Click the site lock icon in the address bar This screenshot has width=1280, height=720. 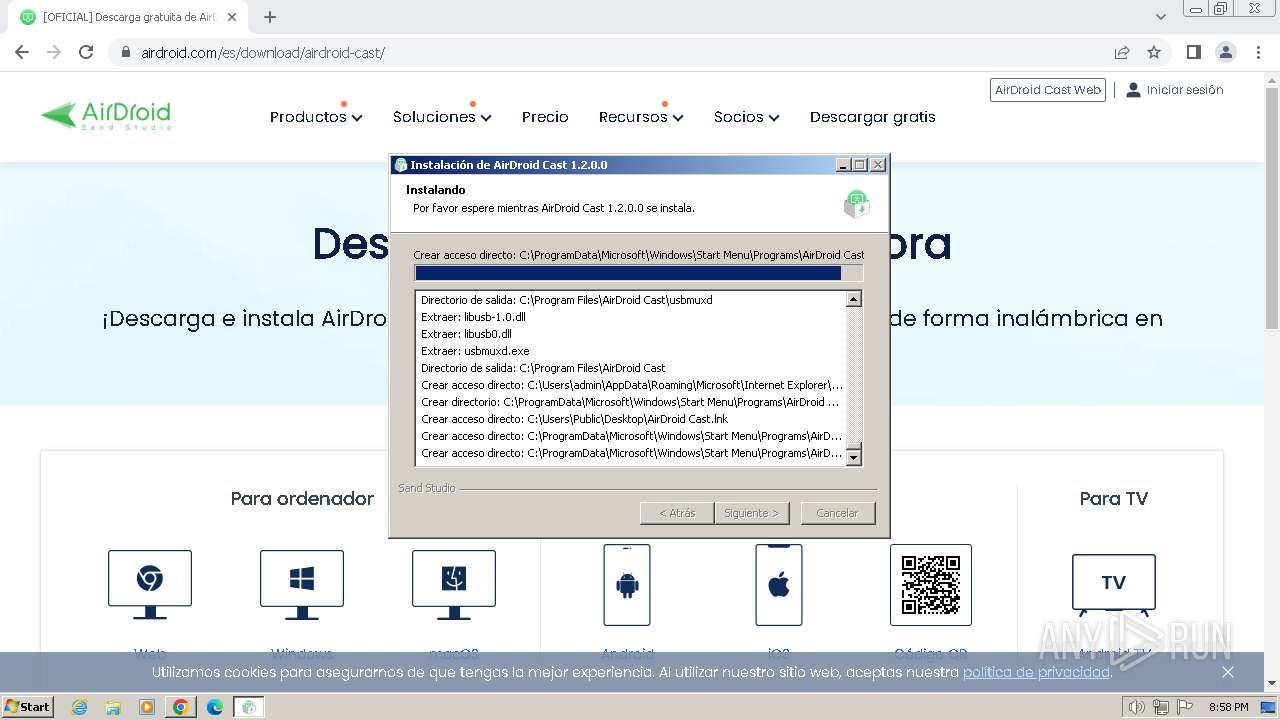126,52
